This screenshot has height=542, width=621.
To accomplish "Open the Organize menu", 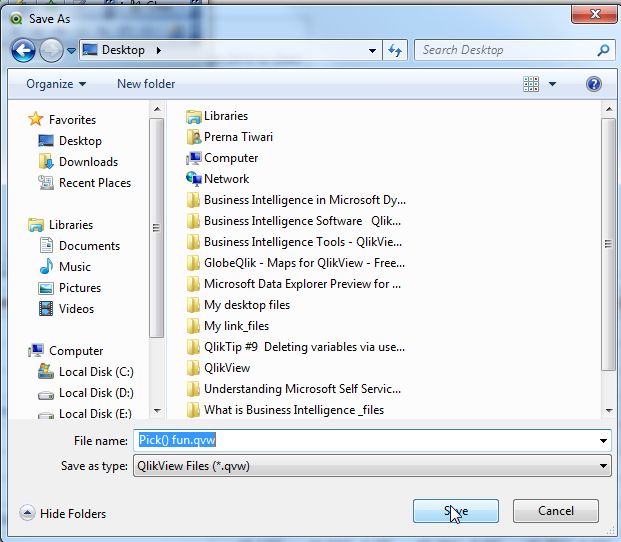I will (x=56, y=84).
